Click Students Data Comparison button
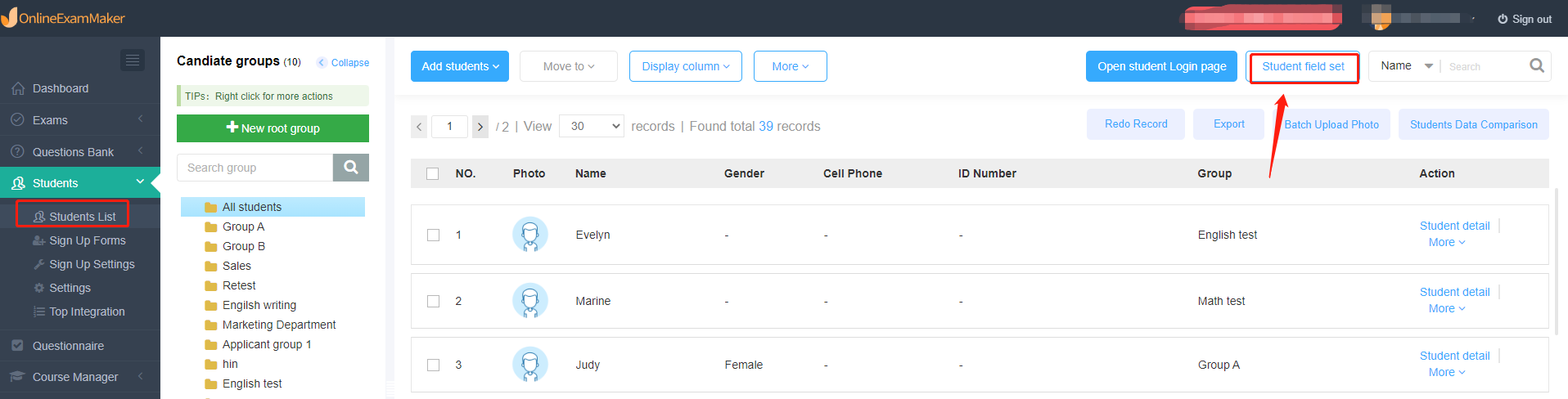1568x399 pixels. coord(1474,124)
